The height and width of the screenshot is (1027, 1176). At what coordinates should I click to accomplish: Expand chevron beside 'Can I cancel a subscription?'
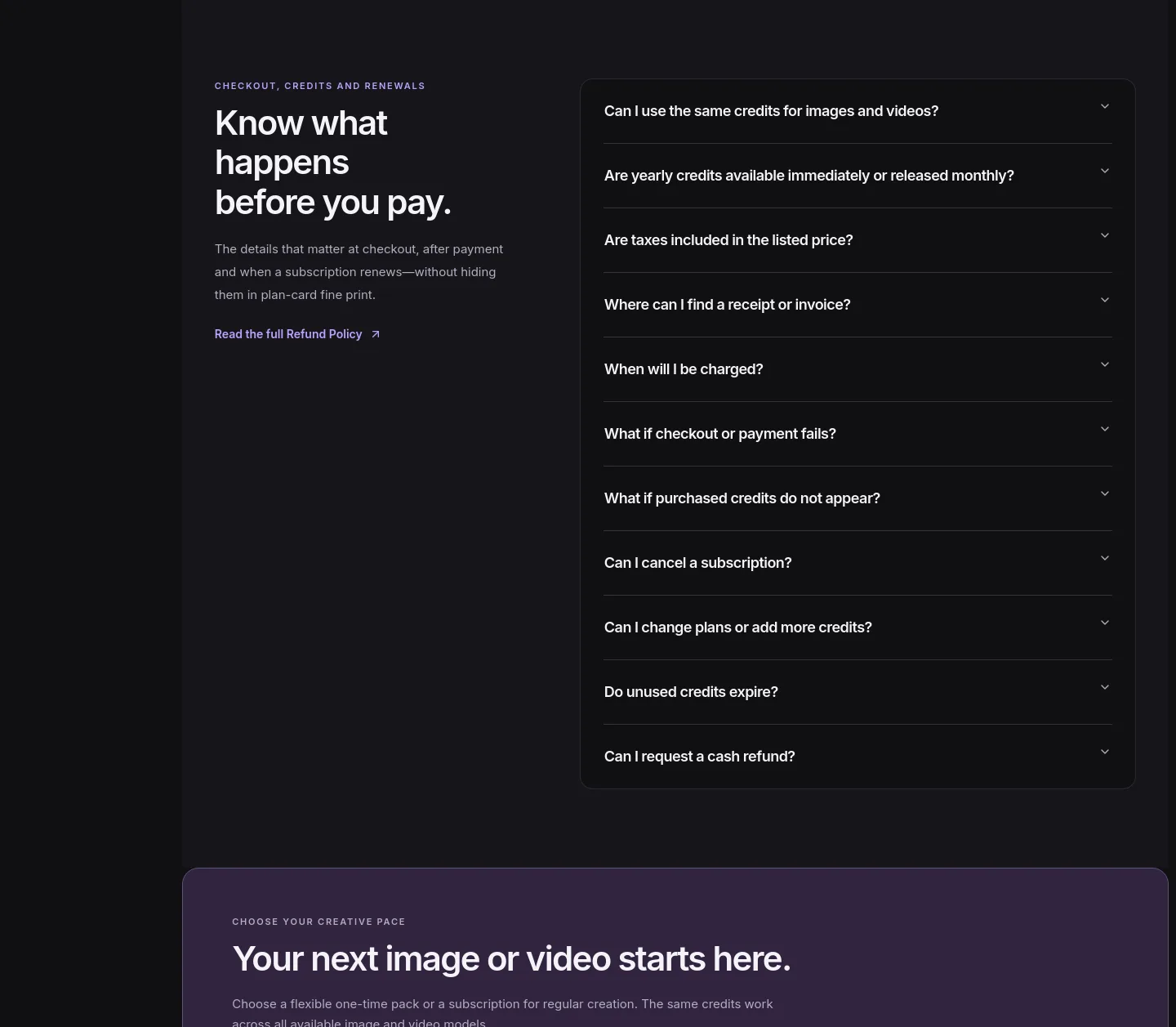point(1104,558)
